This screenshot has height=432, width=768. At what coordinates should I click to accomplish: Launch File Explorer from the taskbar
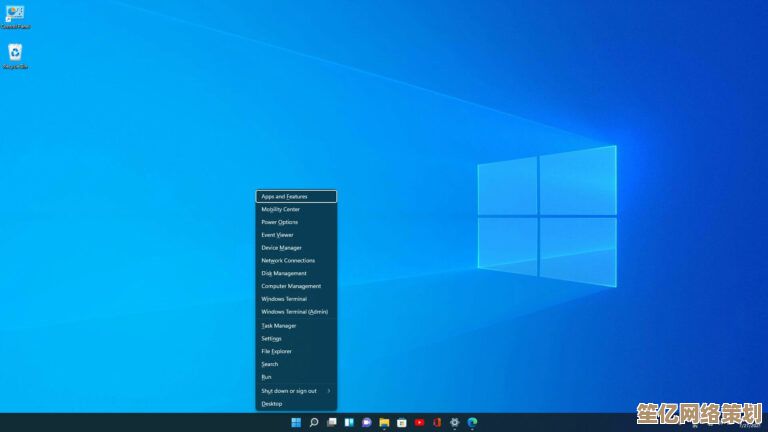click(384, 423)
